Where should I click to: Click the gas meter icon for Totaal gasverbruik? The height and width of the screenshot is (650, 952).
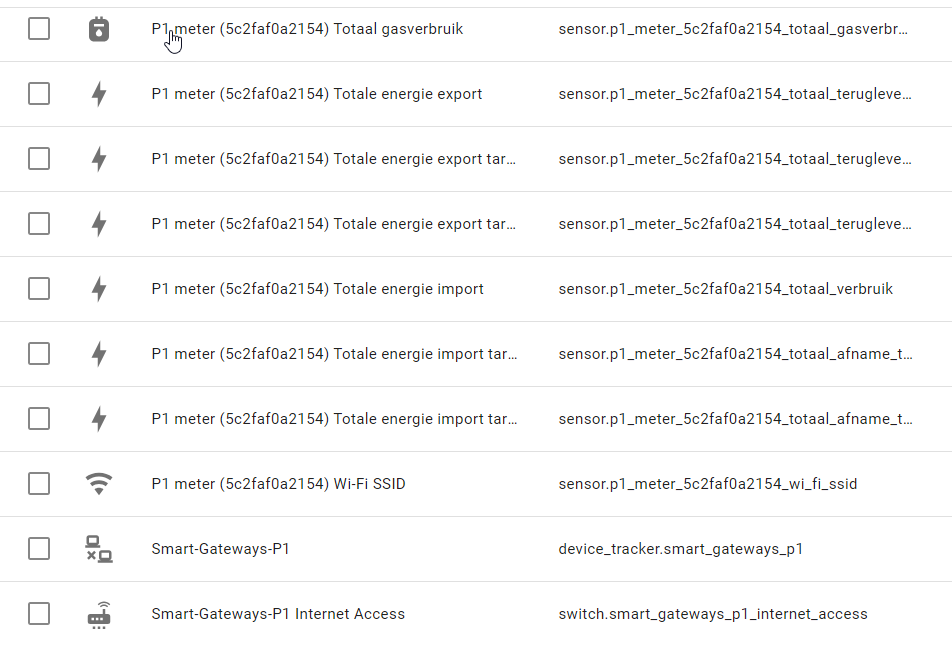coord(98,29)
